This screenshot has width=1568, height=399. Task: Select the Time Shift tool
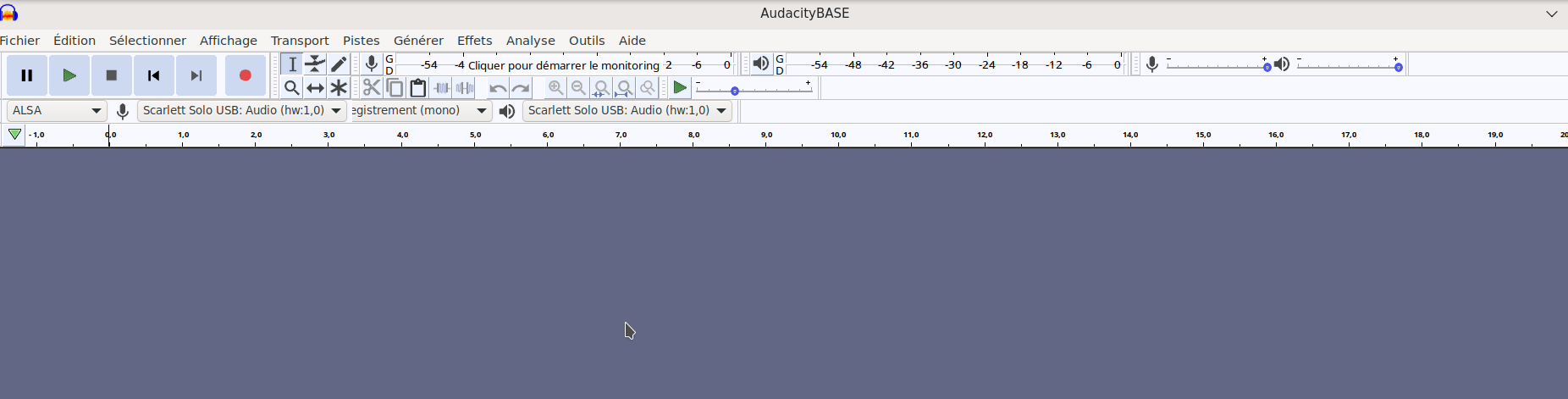315,87
